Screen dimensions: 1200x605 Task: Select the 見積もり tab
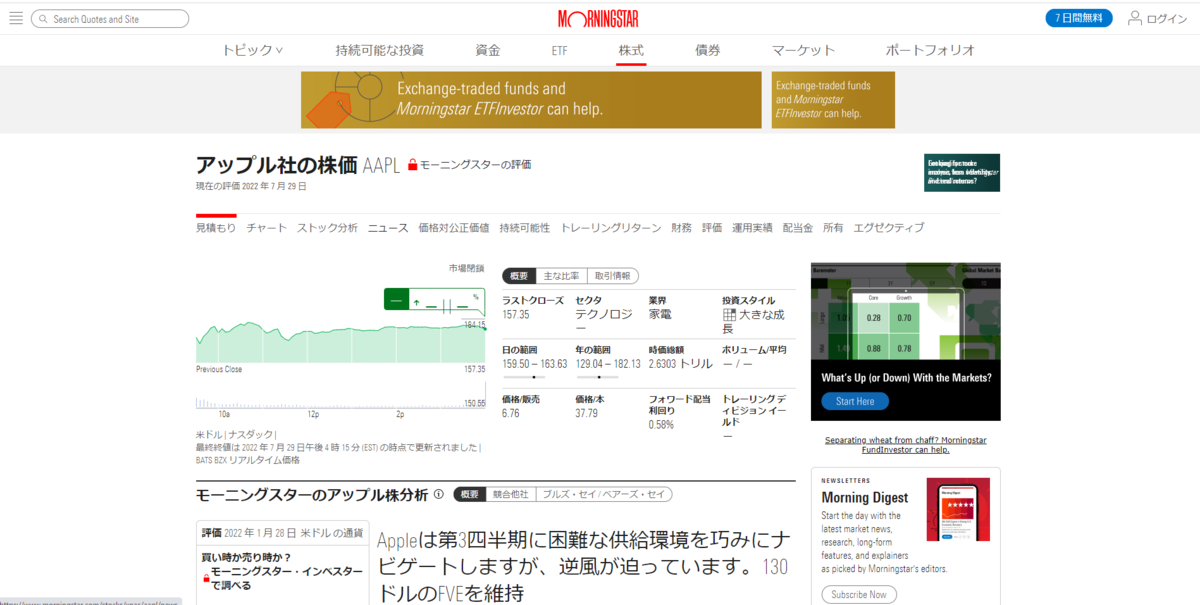216,228
